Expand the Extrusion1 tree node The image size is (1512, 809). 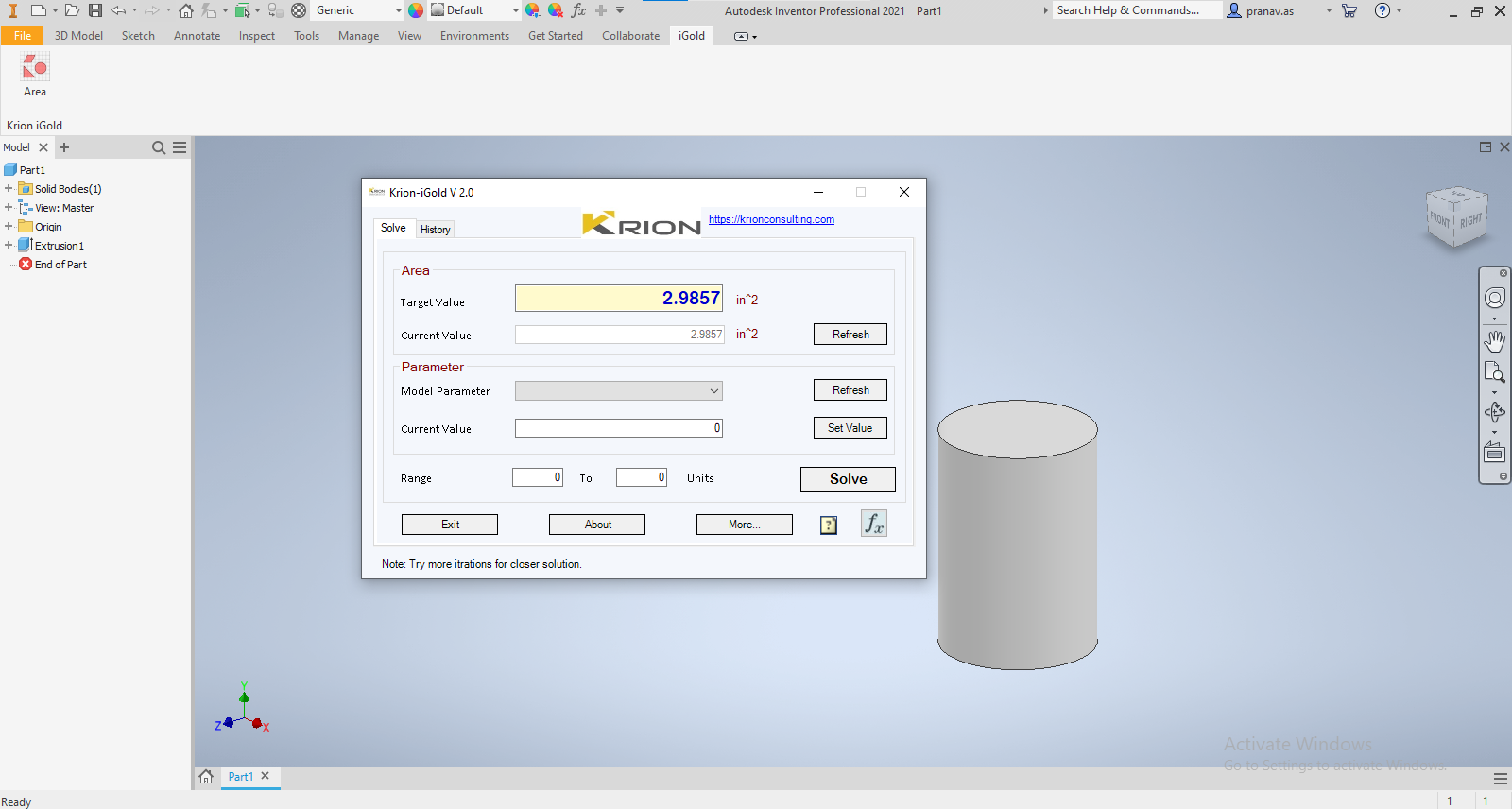pyautogui.click(x=9, y=246)
